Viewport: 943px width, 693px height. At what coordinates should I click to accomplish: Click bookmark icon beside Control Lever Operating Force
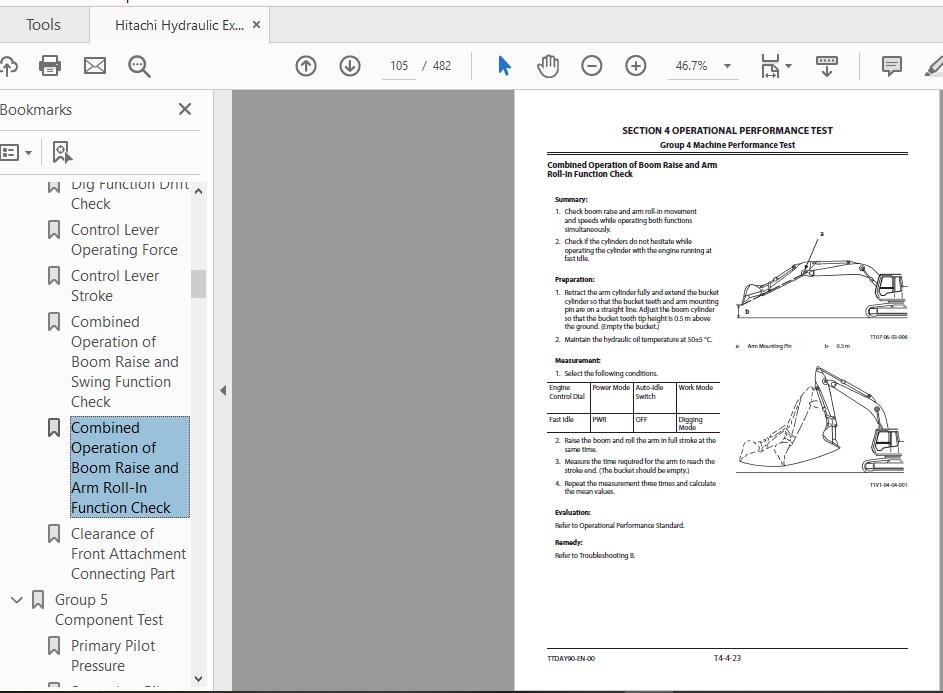(x=54, y=230)
